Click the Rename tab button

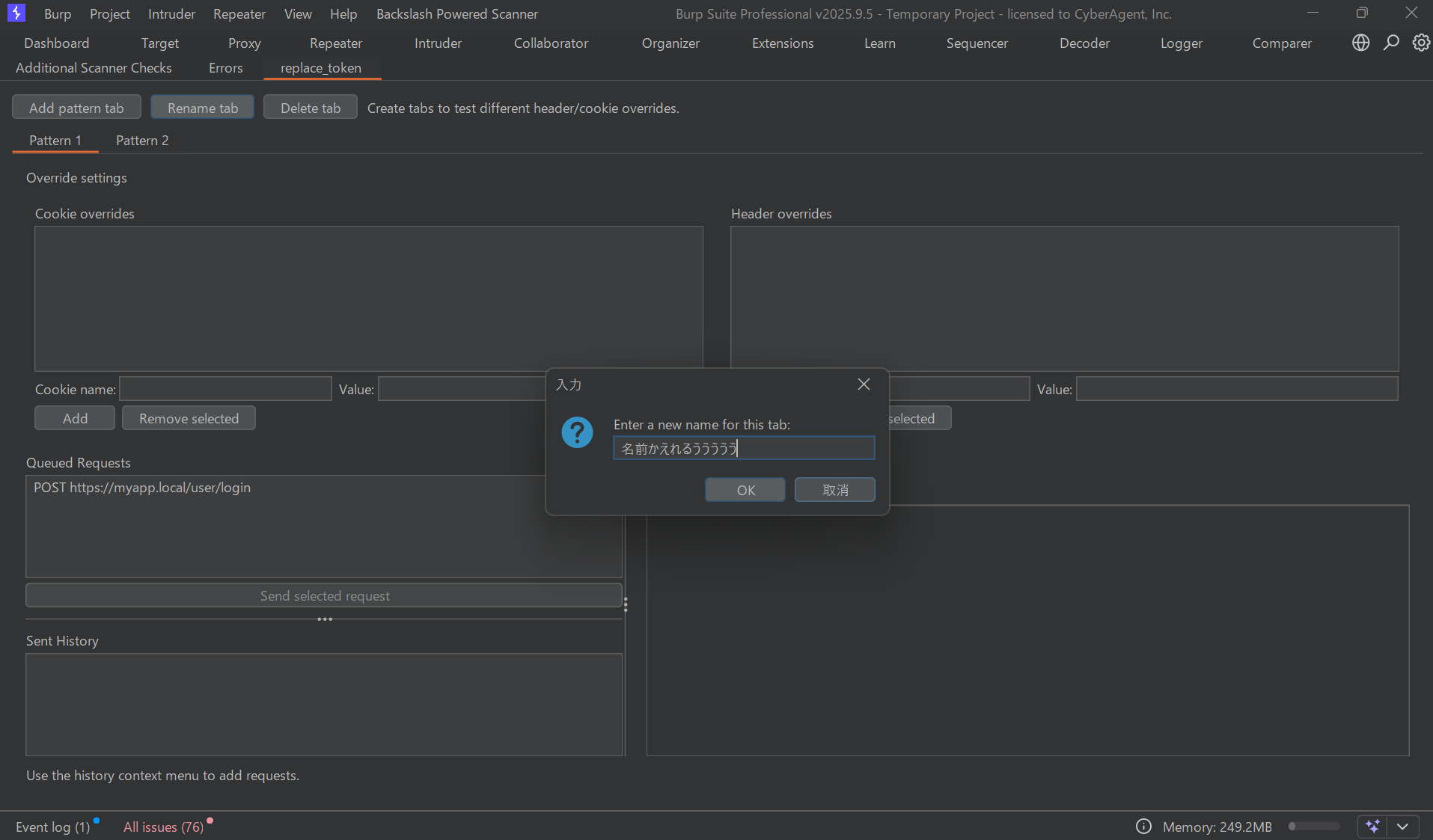click(x=203, y=108)
